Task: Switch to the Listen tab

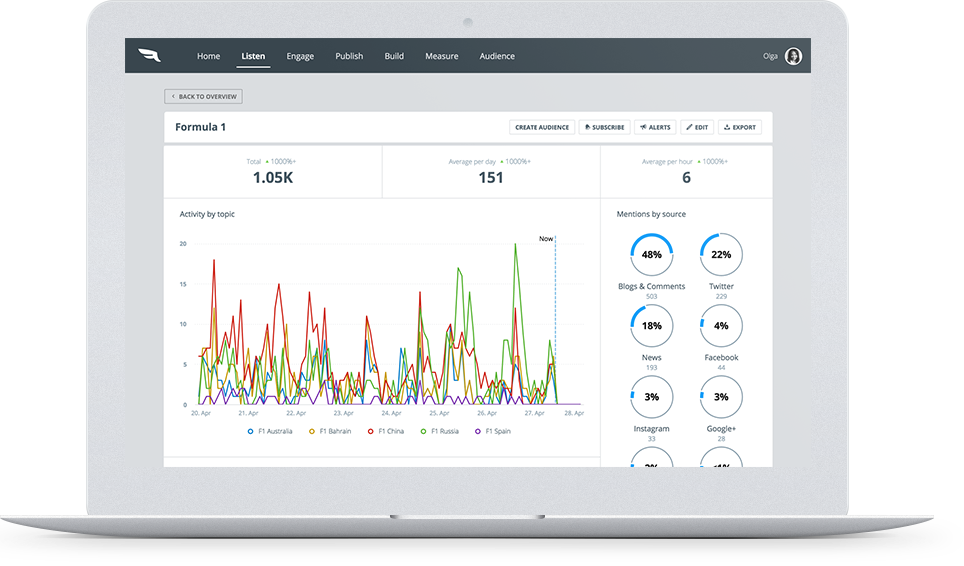Action: point(253,56)
